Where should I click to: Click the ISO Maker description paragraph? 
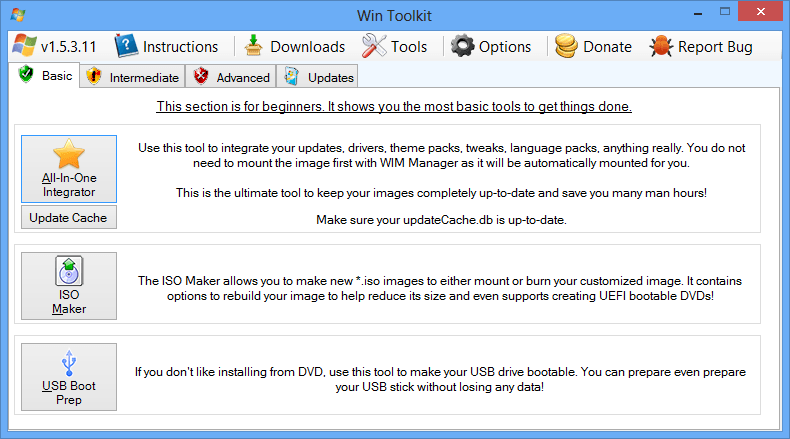(440, 288)
